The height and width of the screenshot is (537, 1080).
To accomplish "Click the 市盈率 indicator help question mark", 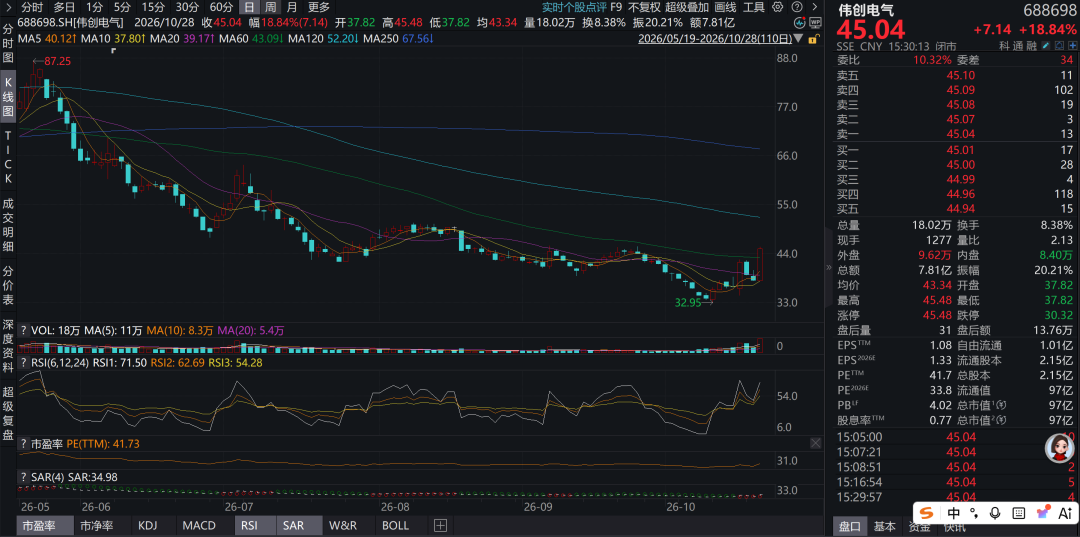I will pos(24,444).
